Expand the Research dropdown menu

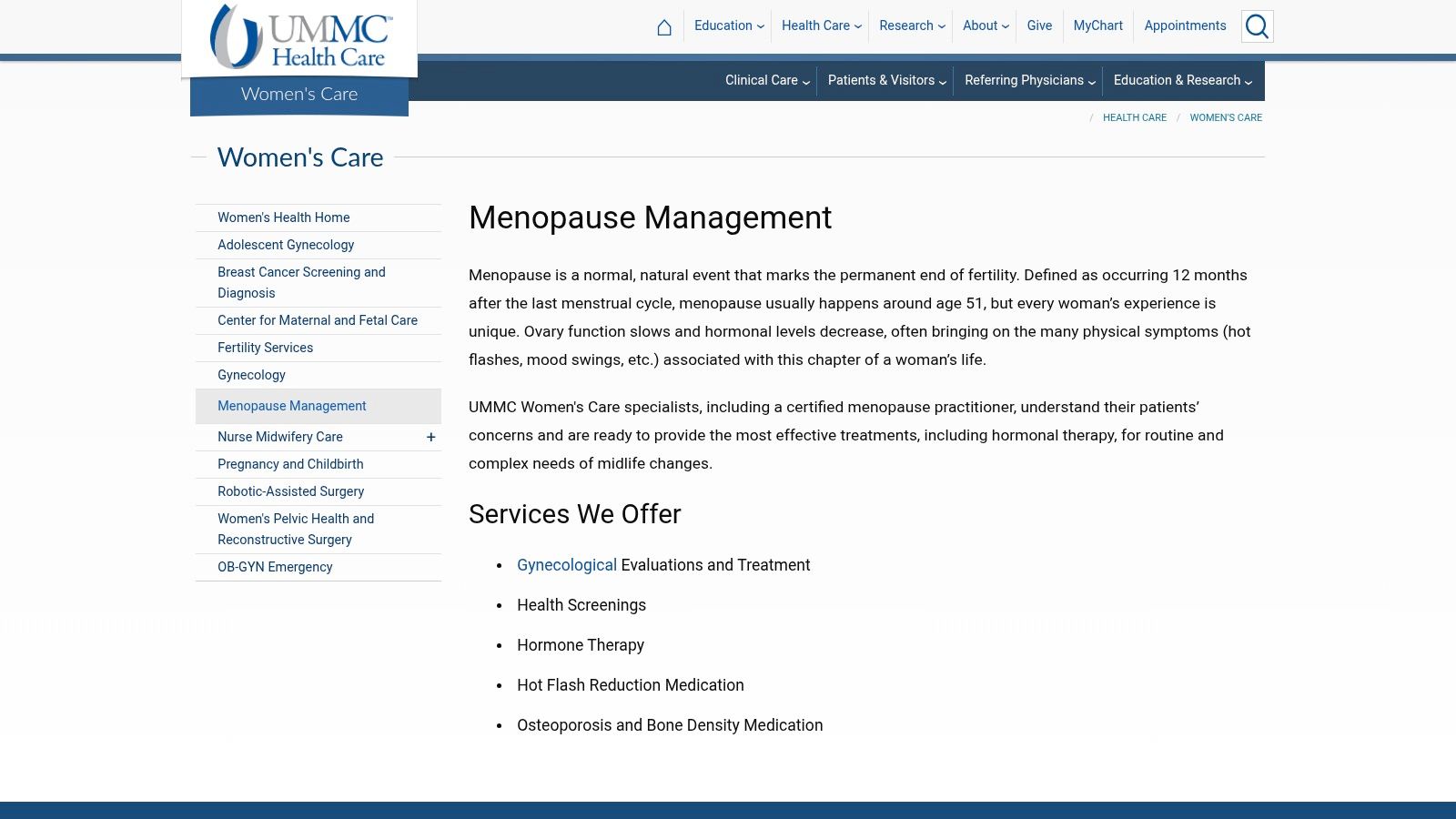[912, 25]
